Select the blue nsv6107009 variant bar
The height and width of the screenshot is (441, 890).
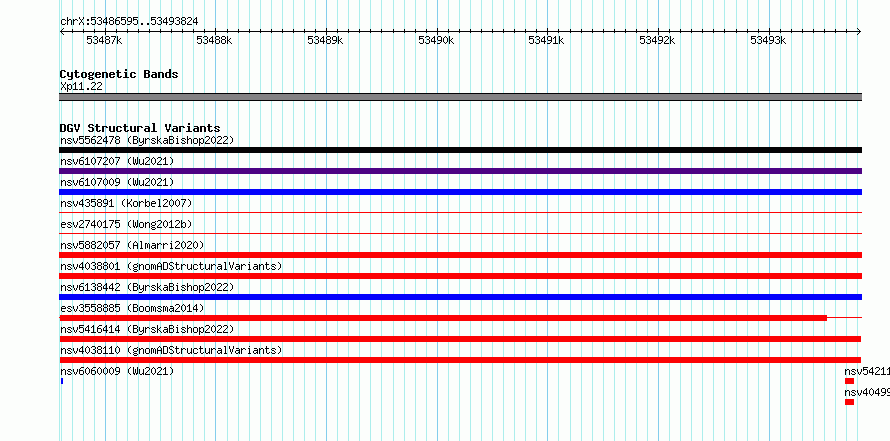click(x=460, y=192)
